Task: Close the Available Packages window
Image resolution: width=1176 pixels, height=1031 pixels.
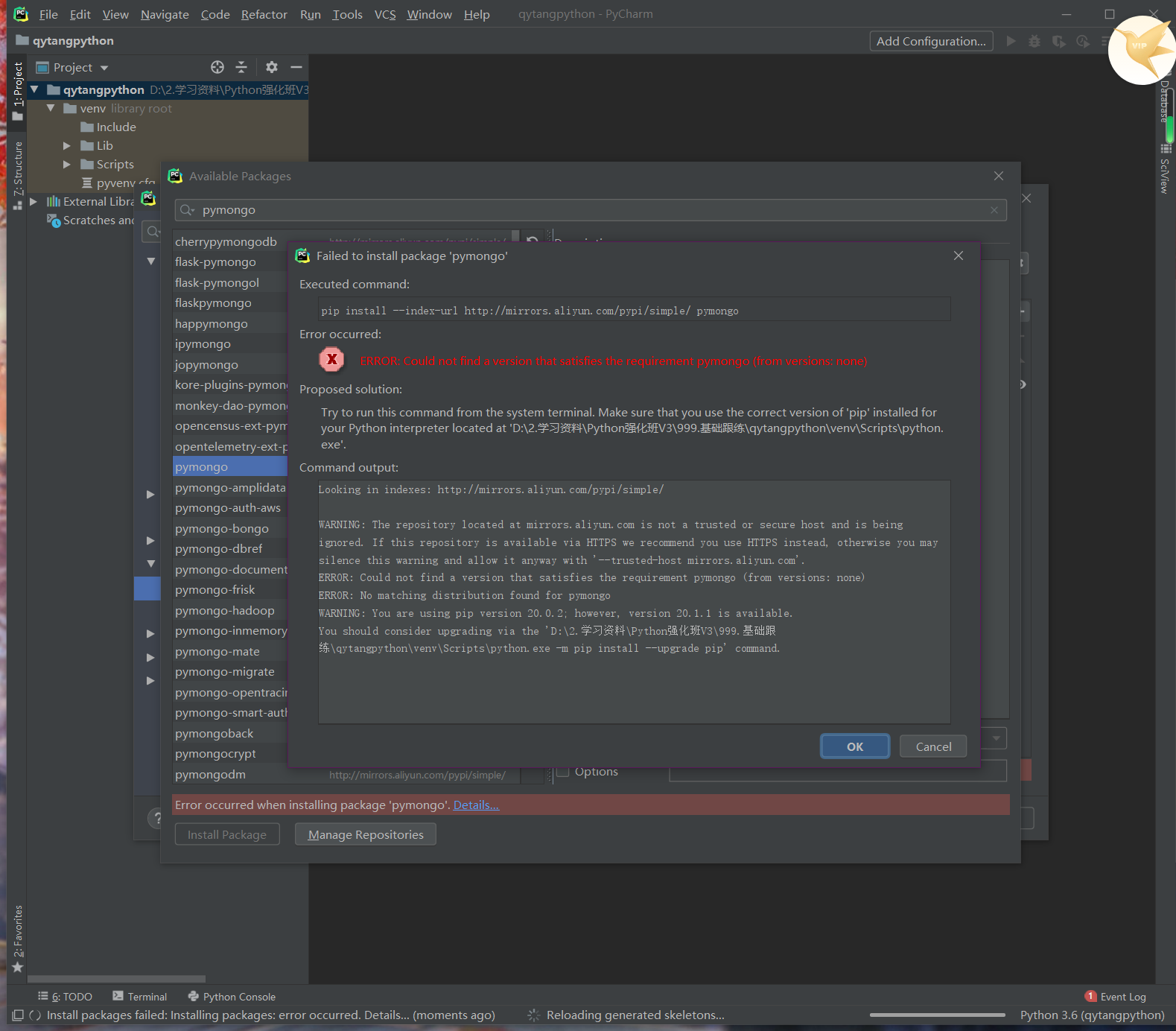Action: [999, 176]
